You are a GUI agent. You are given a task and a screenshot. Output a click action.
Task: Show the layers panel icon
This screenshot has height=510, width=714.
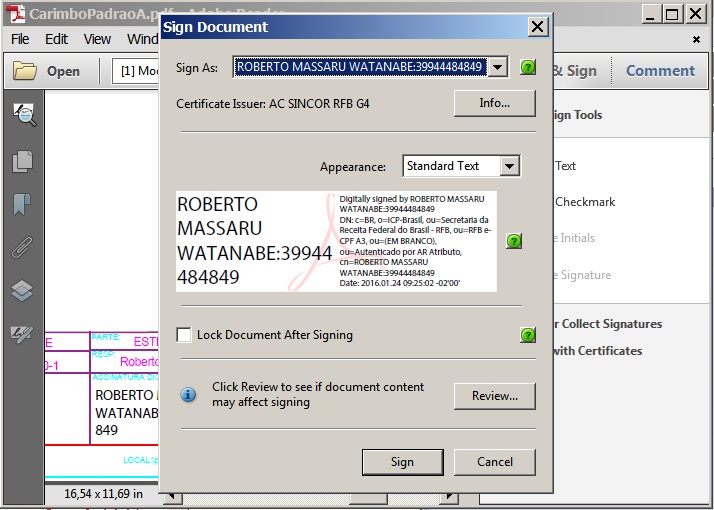pos(22,291)
